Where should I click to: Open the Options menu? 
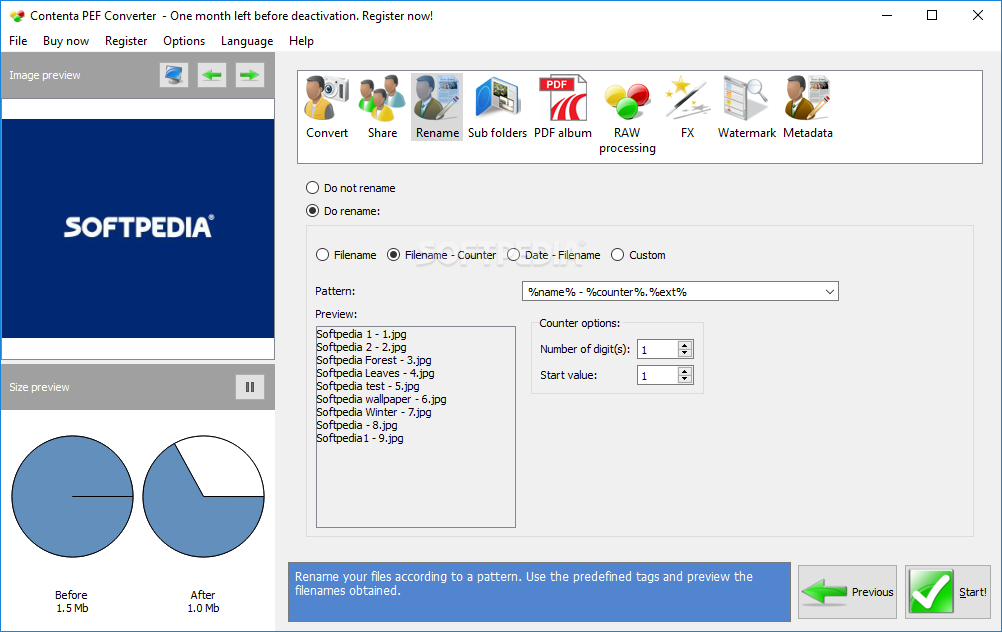pos(184,41)
